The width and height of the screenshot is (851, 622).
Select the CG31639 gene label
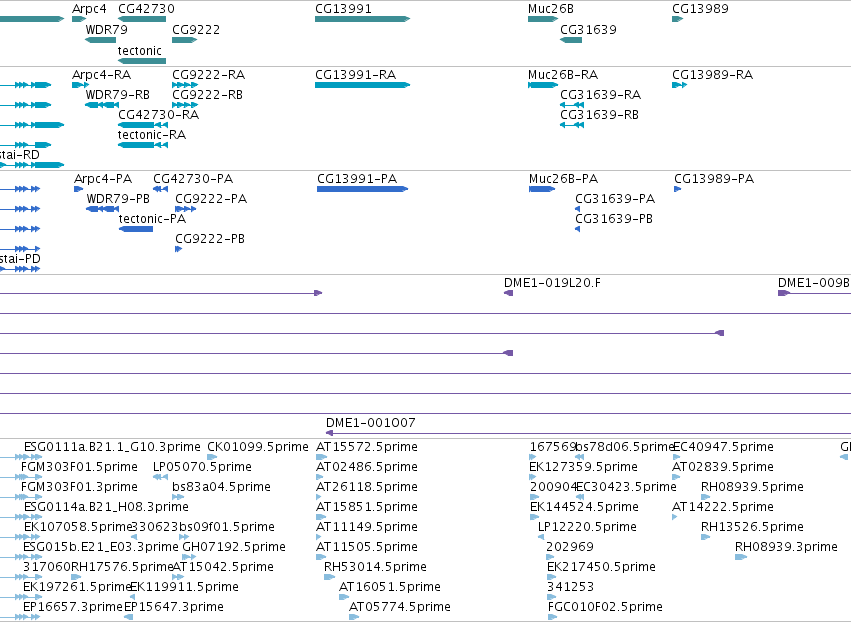point(588,29)
